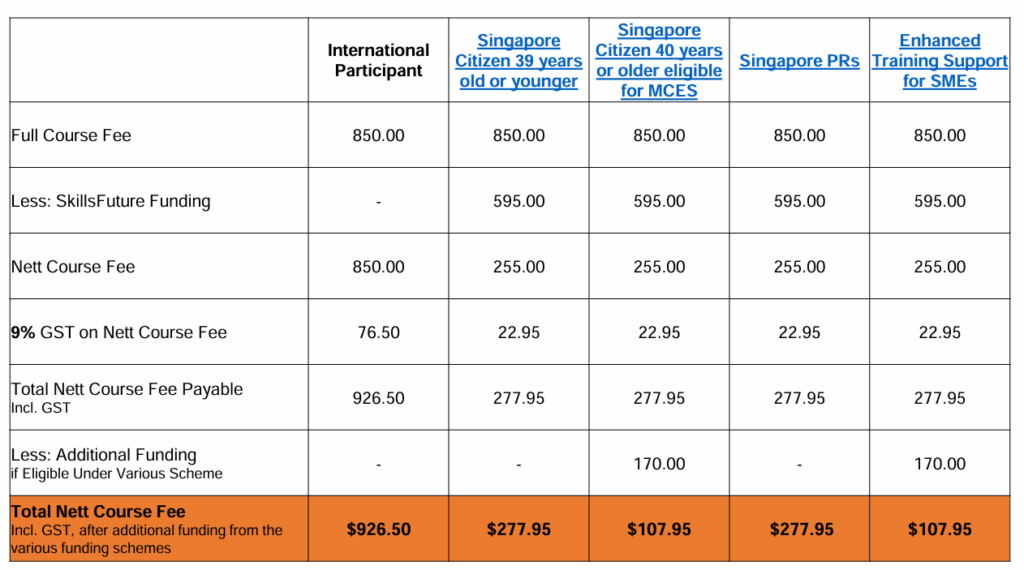Click the 76.50 GST amount cell
This screenshot has height=570, width=1024.
(x=379, y=332)
